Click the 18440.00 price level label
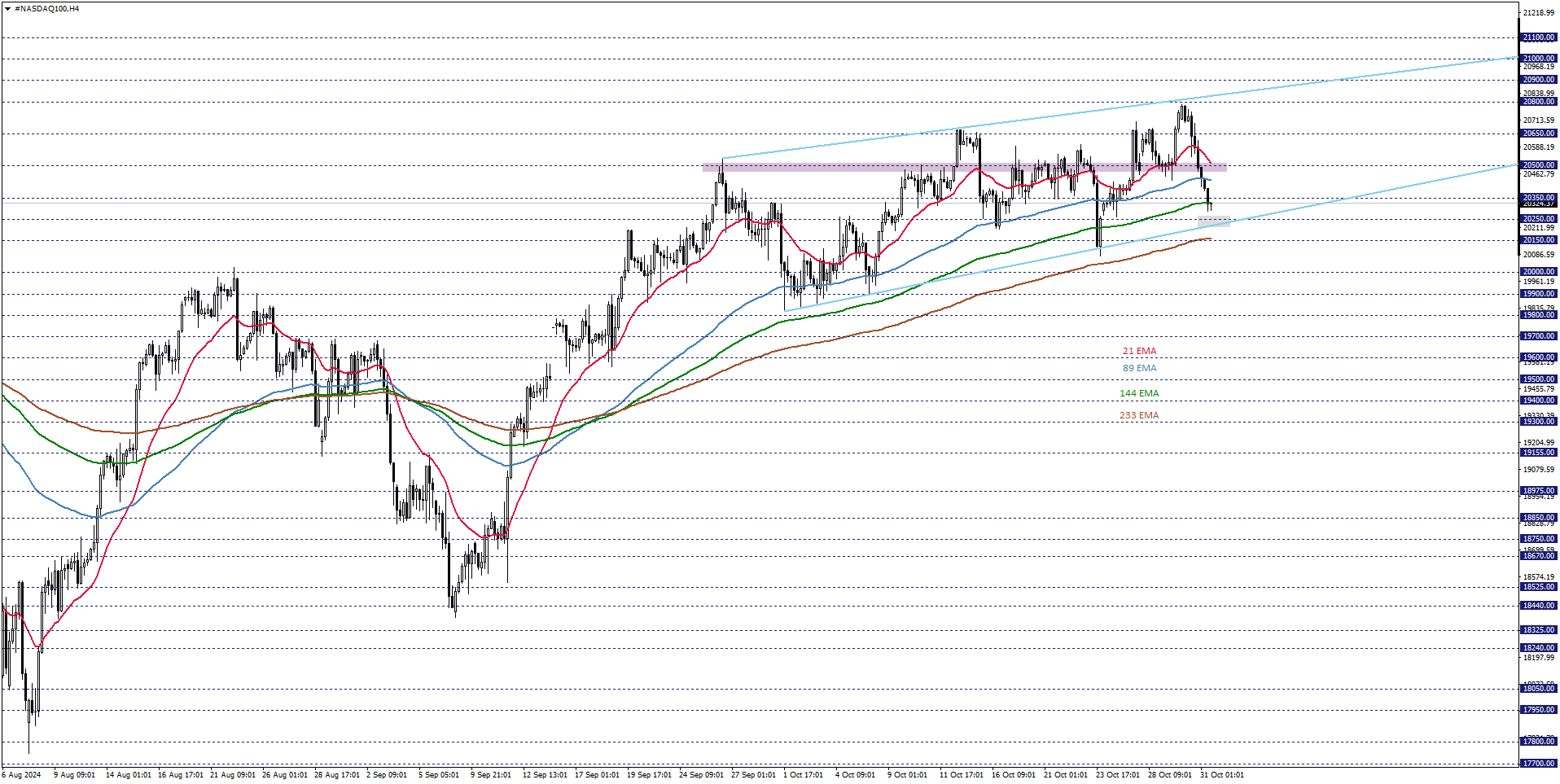1560x784 pixels. [1539, 606]
